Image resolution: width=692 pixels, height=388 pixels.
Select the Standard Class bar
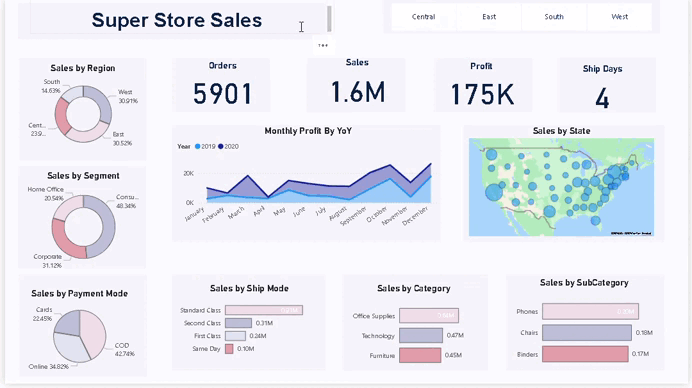[x=264, y=310]
